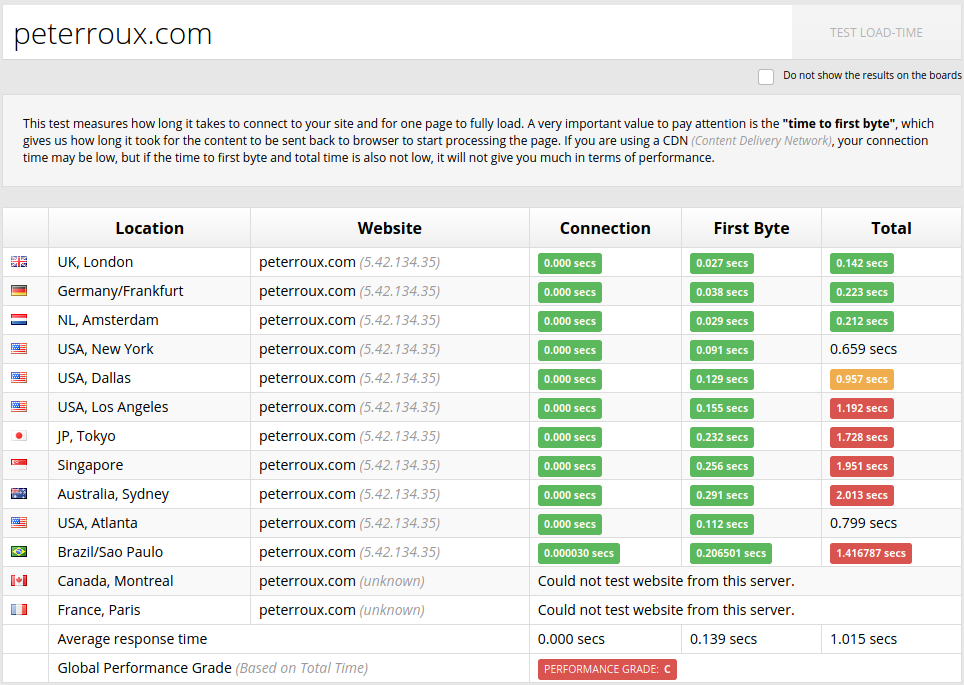Click the 0.223 secs total badge for Frankfurt

(x=862, y=292)
